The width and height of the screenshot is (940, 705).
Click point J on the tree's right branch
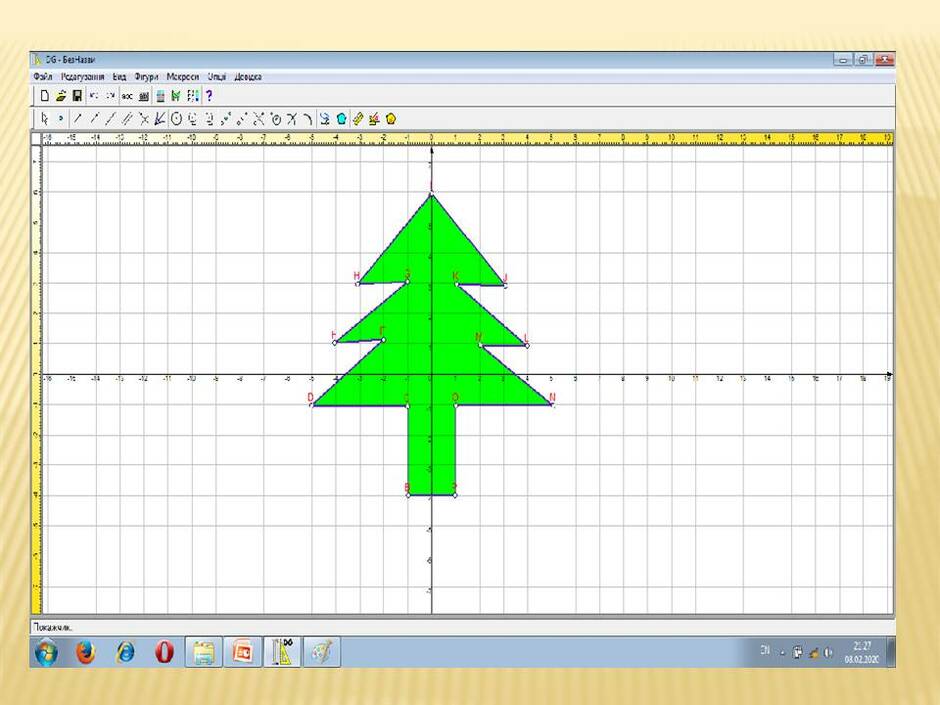[505, 285]
